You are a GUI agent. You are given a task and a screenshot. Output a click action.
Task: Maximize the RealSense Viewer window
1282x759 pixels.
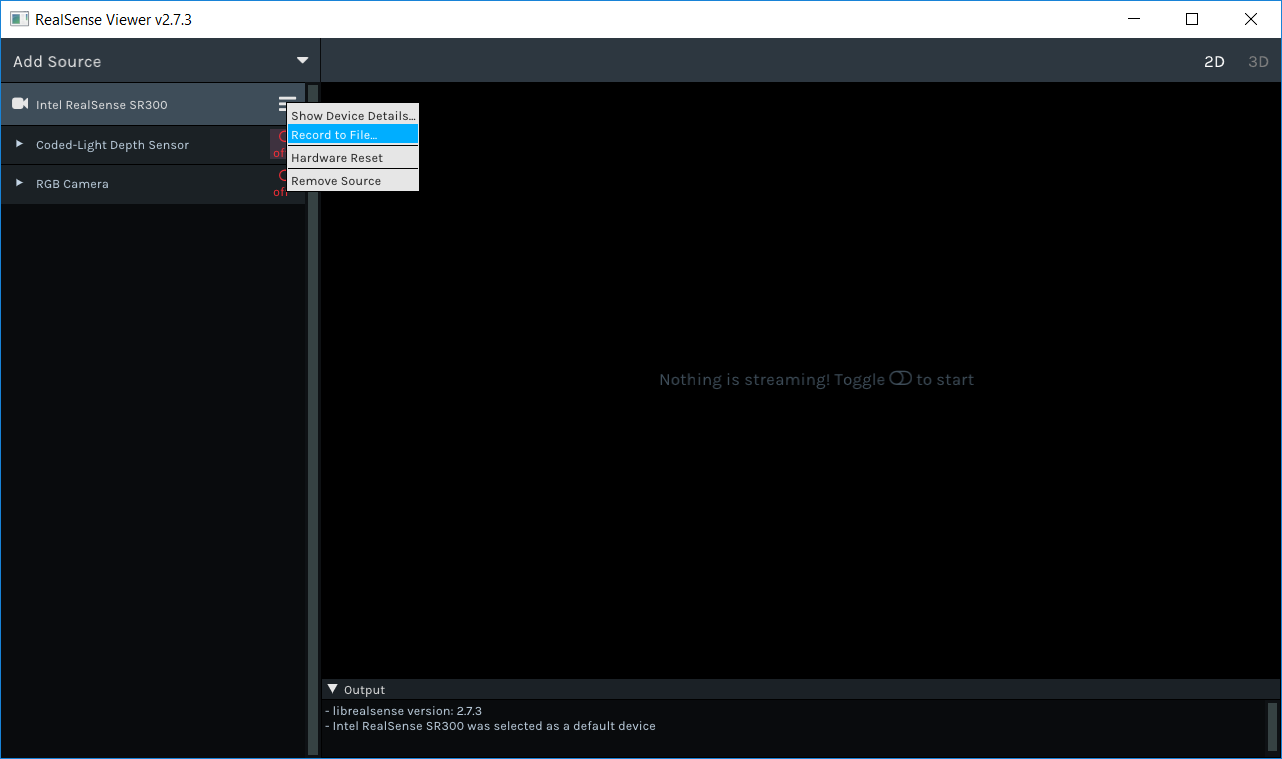pos(1192,19)
